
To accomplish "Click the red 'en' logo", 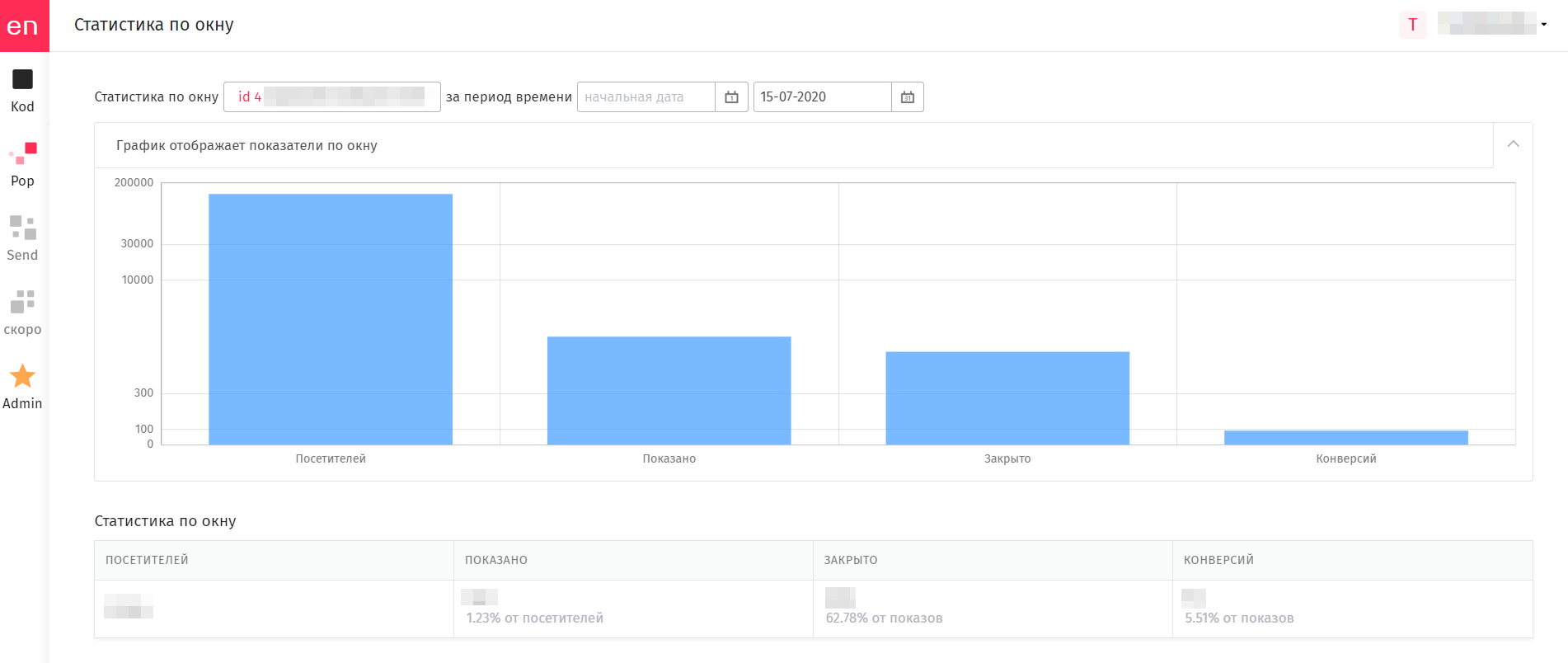I will click(24, 26).
